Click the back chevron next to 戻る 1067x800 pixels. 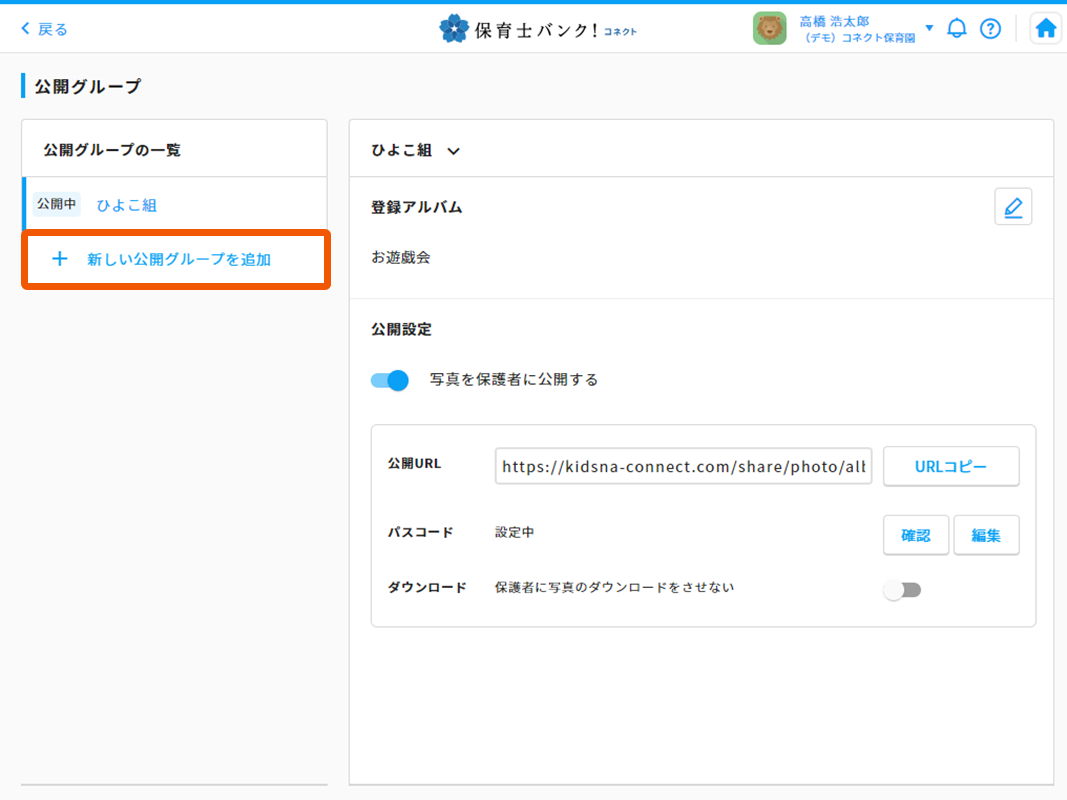27,28
